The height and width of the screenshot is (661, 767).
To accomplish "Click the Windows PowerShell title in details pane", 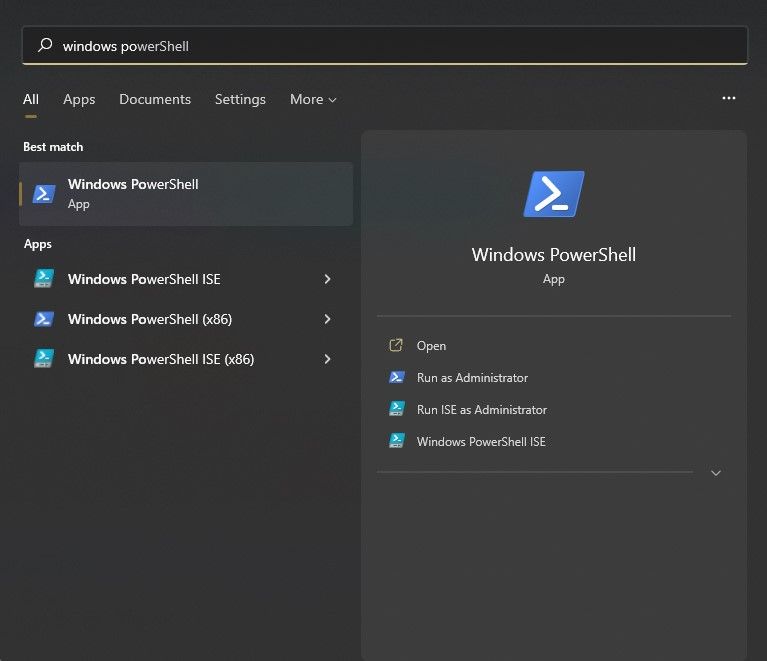I will pos(554,255).
